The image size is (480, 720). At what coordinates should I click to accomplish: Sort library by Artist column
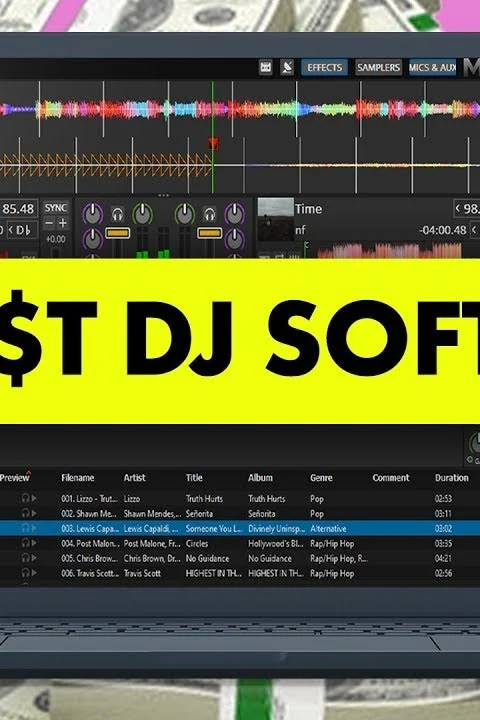coord(135,478)
